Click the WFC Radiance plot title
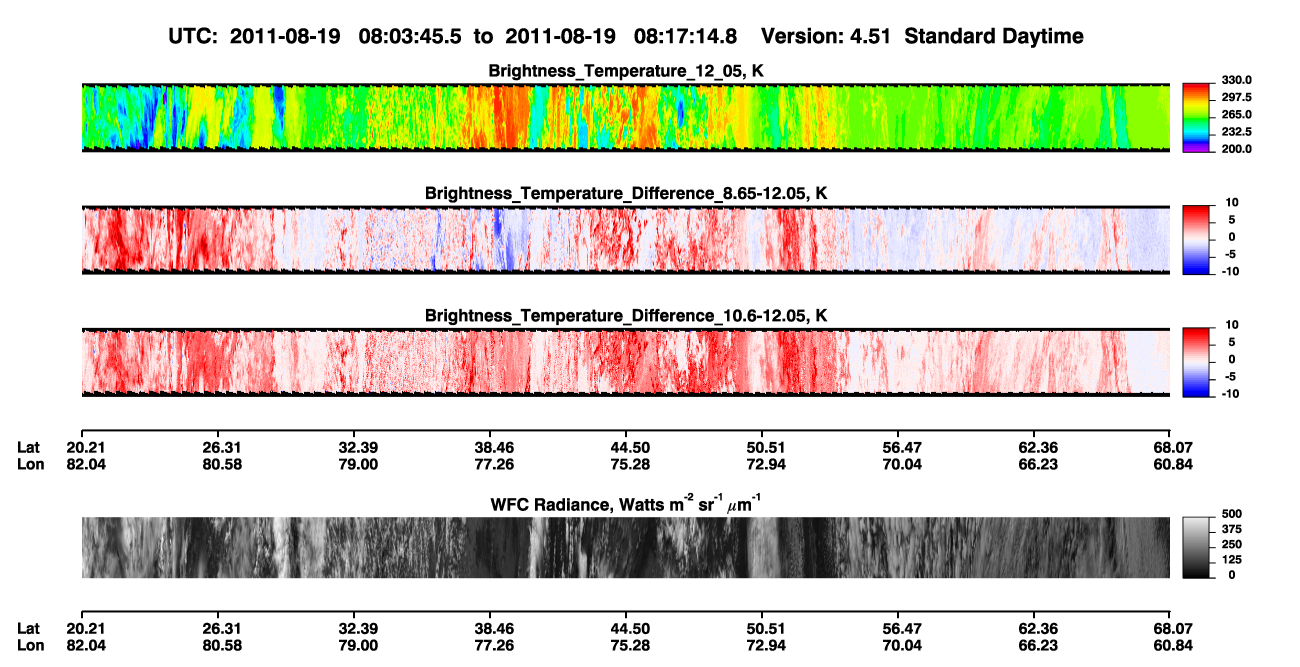 tap(626, 505)
